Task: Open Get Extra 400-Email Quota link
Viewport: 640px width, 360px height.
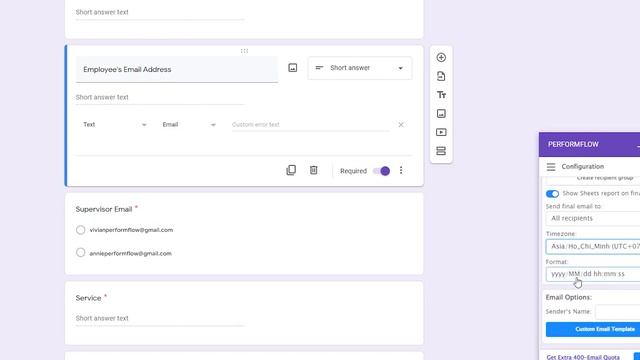Action: tap(583, 357)
